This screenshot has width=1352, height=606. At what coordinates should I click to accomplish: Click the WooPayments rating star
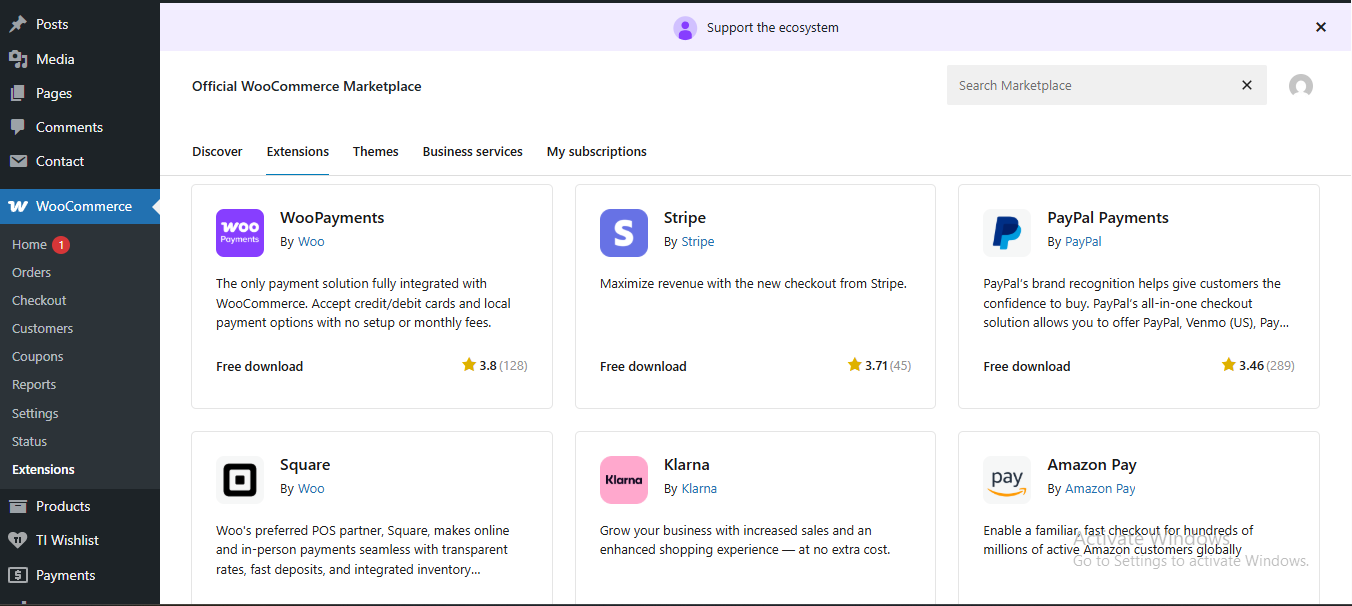pyautogui.click(x=469, y=365)
